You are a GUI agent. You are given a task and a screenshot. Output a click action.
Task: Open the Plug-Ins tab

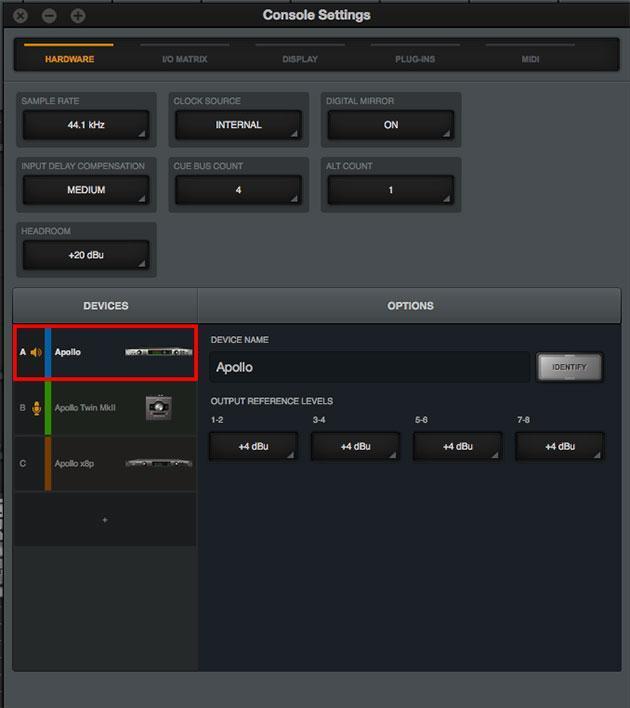(415, 59)
